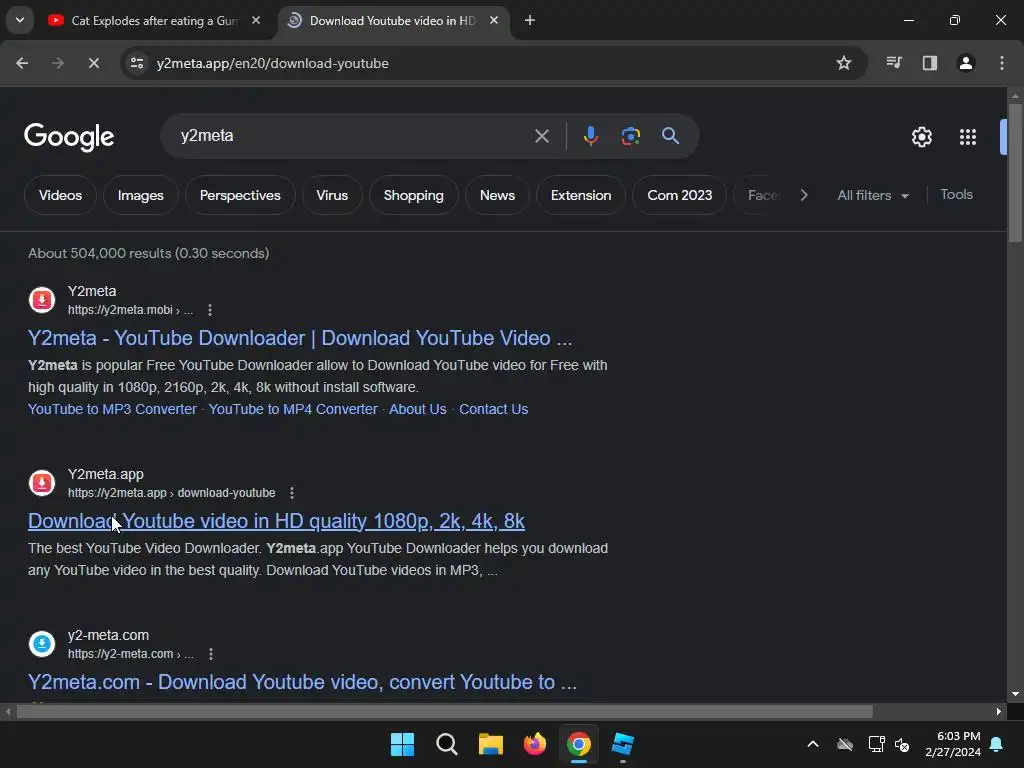Open taskbar search magnifier
This screenshot has height=768, width=1024.
pos(447,744)
